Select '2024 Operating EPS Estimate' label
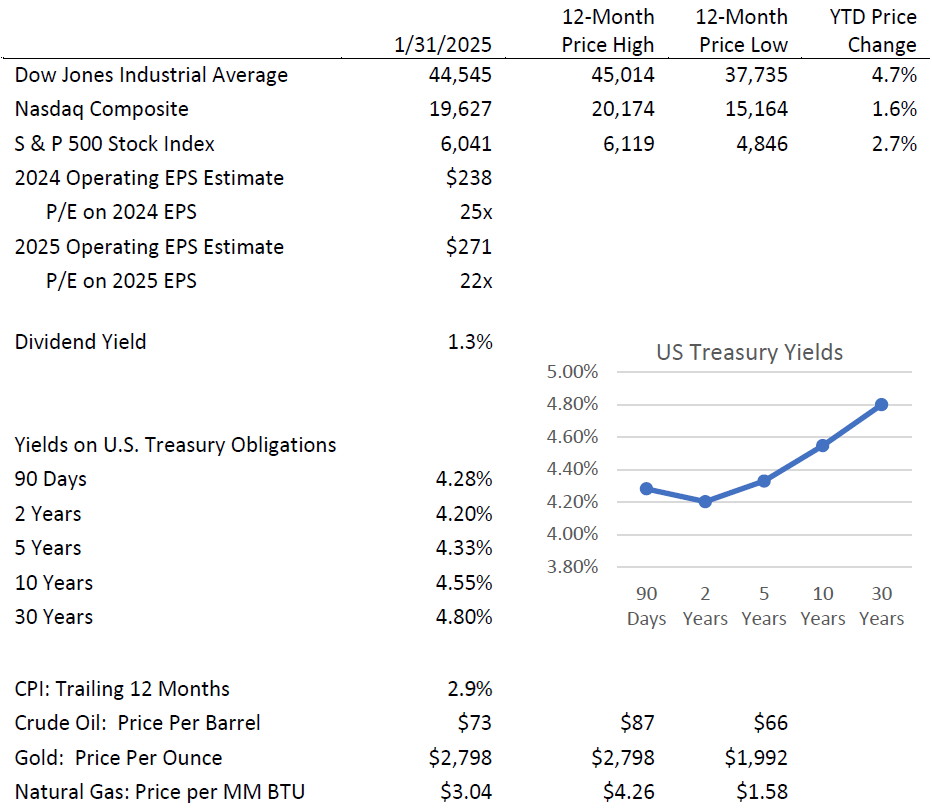Image resolution: width=932 pixels, height=809 pixels. (x=149, y=178)
